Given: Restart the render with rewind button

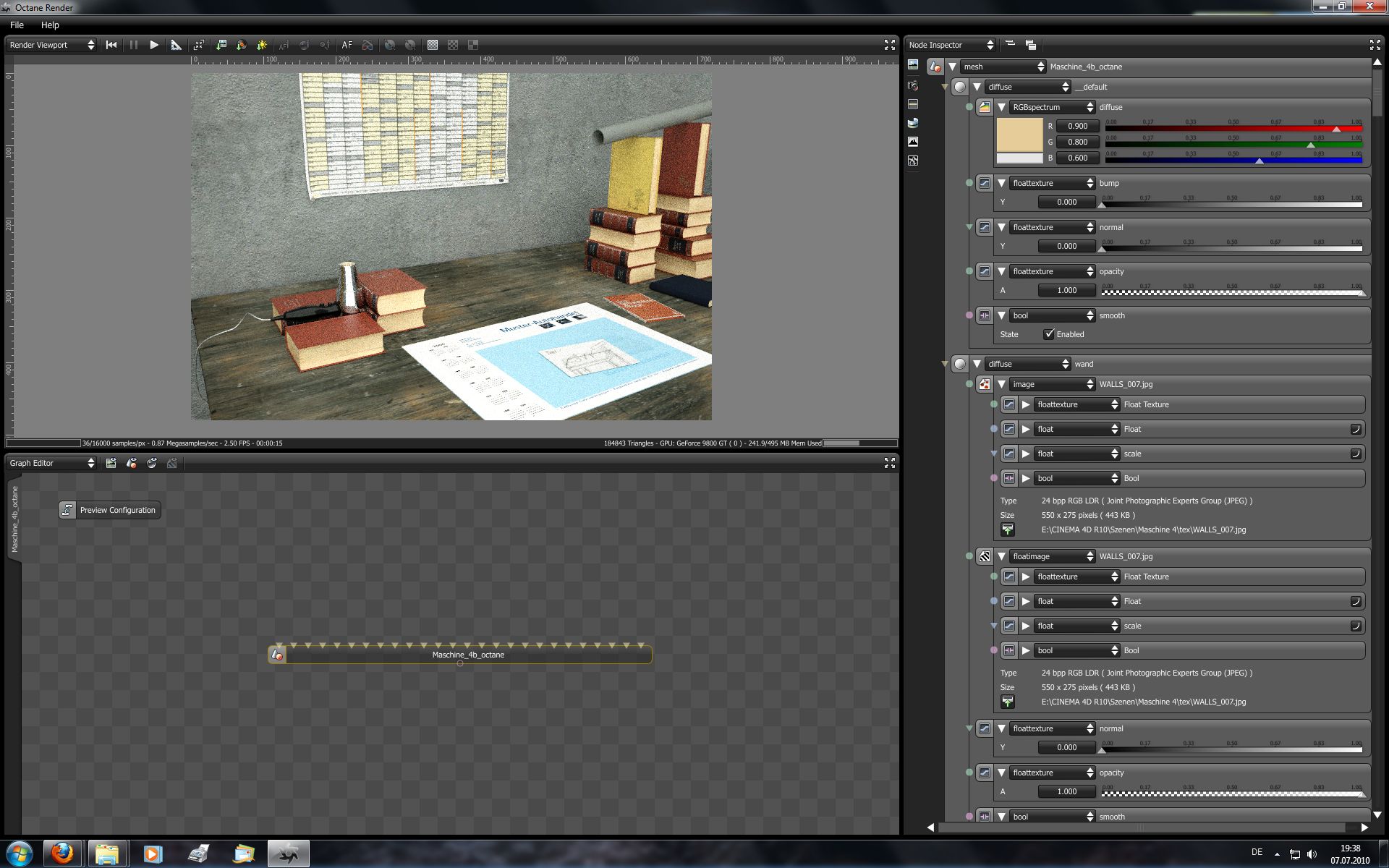Looking at the screenshot, I should point(111,45).
